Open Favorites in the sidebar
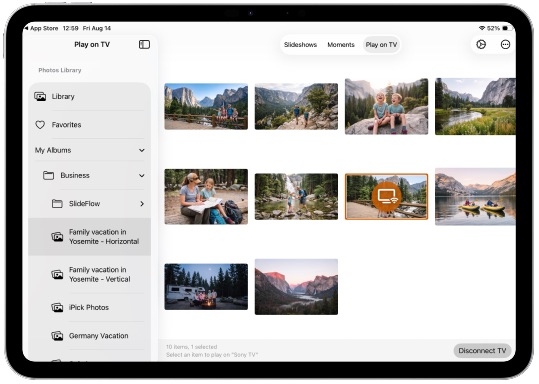Image resolution: width=539 pixels, height=384 pixels. (89, 125)
